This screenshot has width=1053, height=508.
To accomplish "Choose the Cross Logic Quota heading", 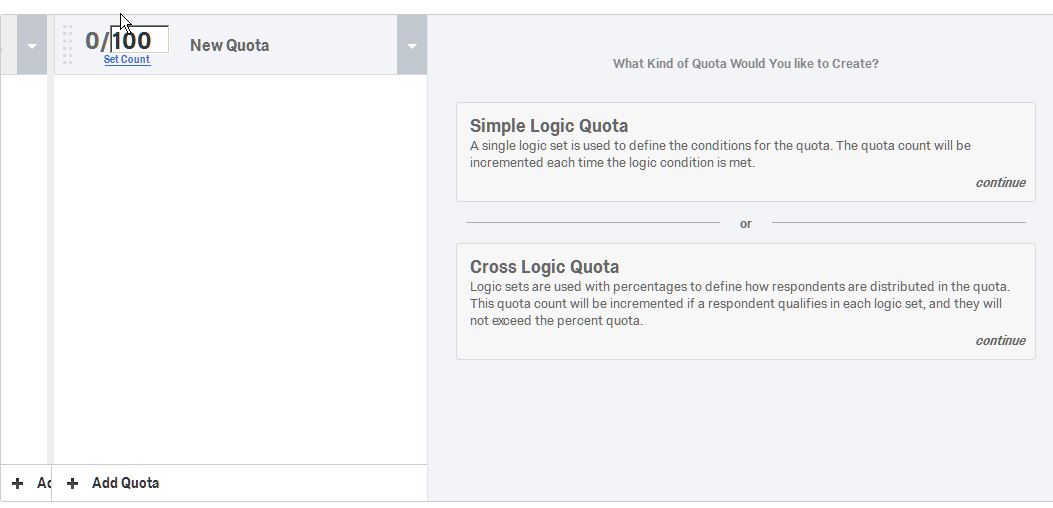I will (x=544, y=267).
